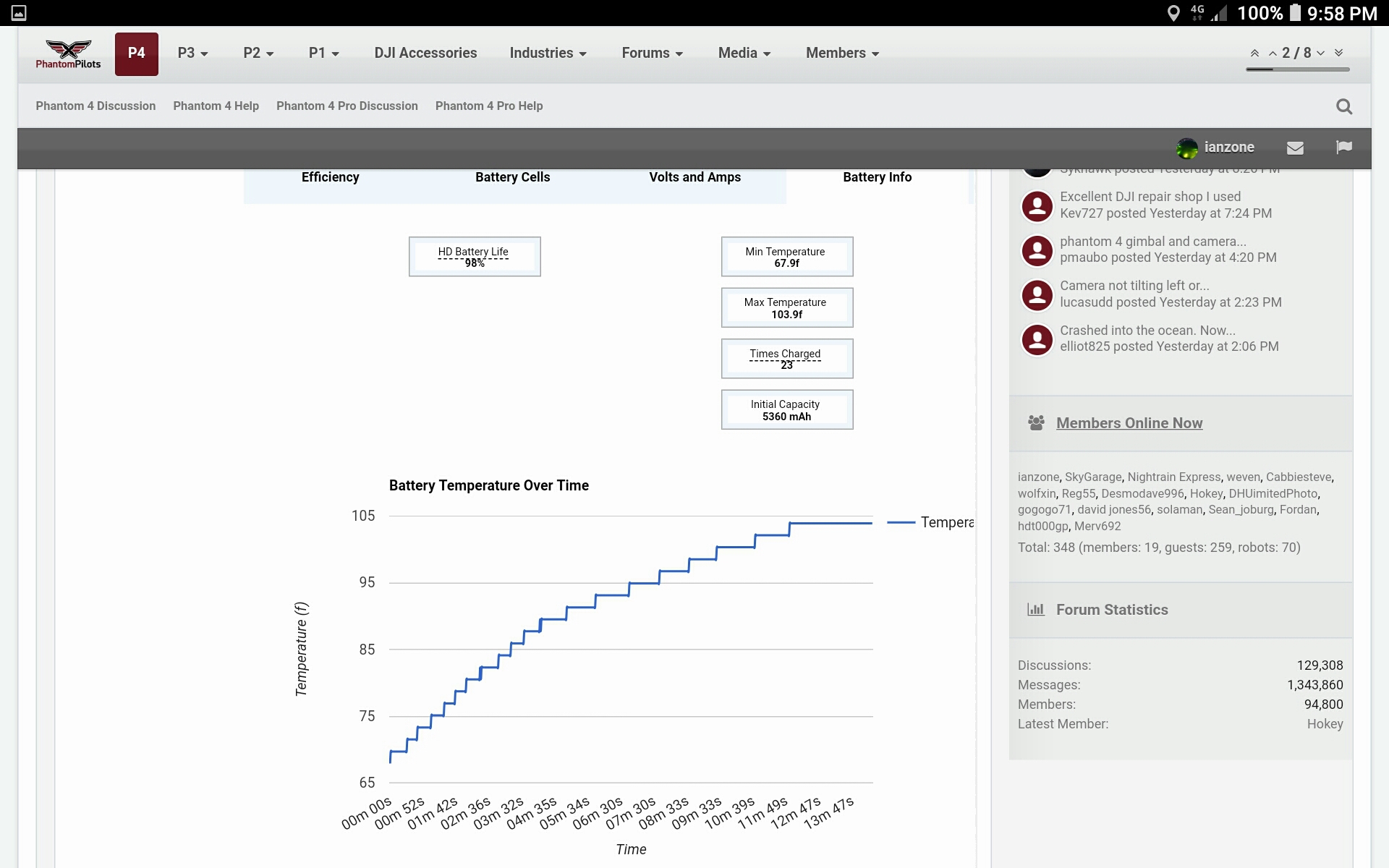
Task: Click Kev727's avatar icon
Action: click(1037, 206)
